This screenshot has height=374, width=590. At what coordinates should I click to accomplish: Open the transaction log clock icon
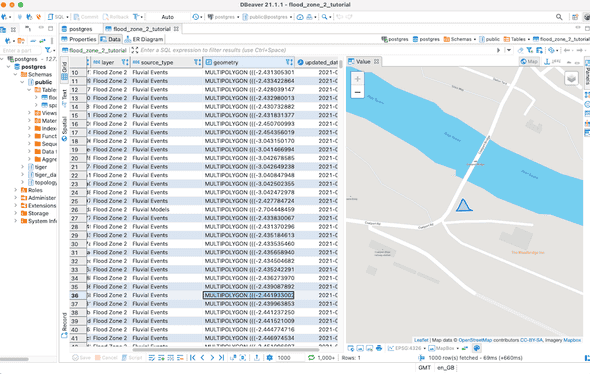click(x=196, y=17)
